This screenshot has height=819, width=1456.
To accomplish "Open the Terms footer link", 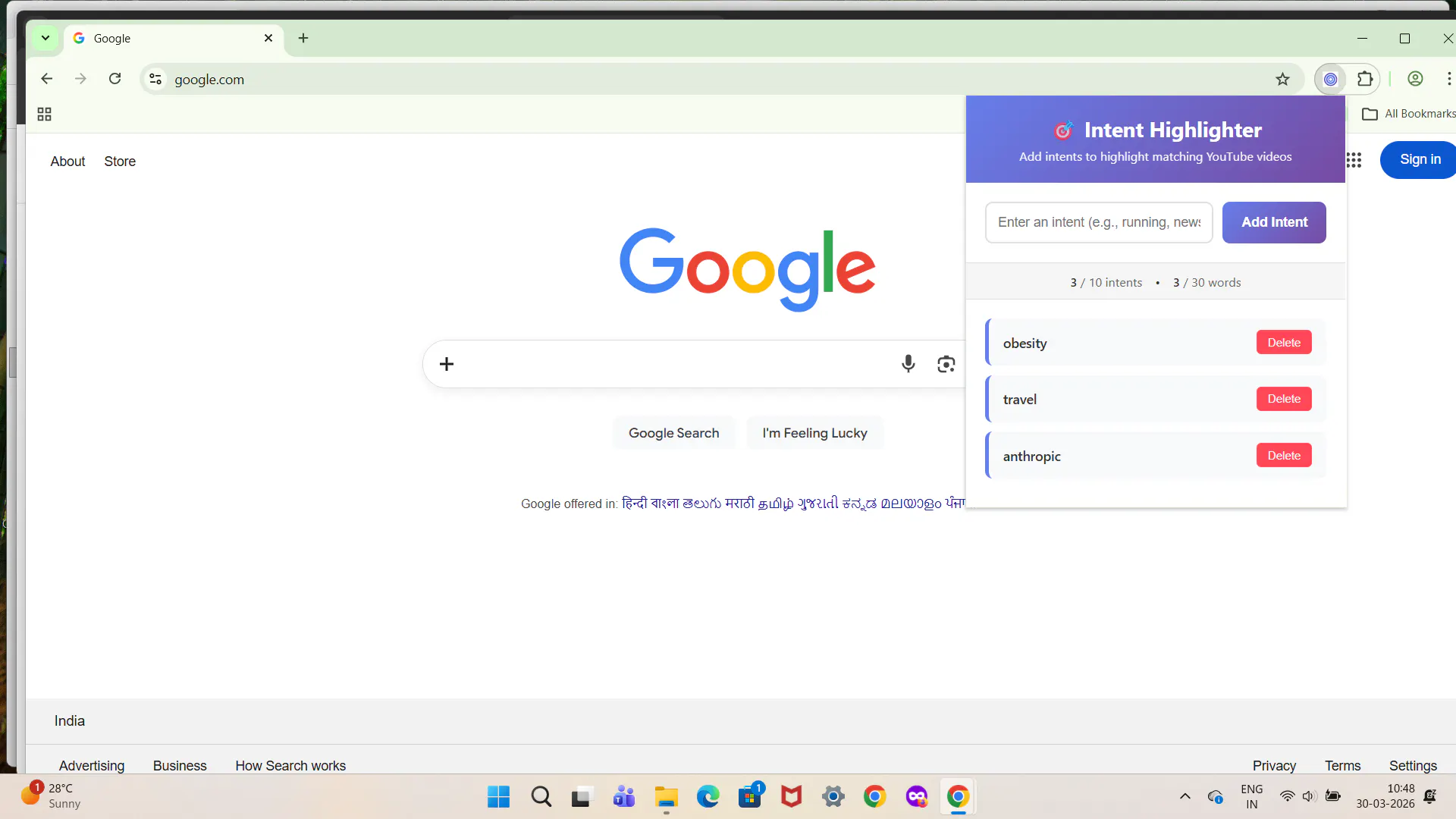I will pyautogui.click(x=1342, y=766).
